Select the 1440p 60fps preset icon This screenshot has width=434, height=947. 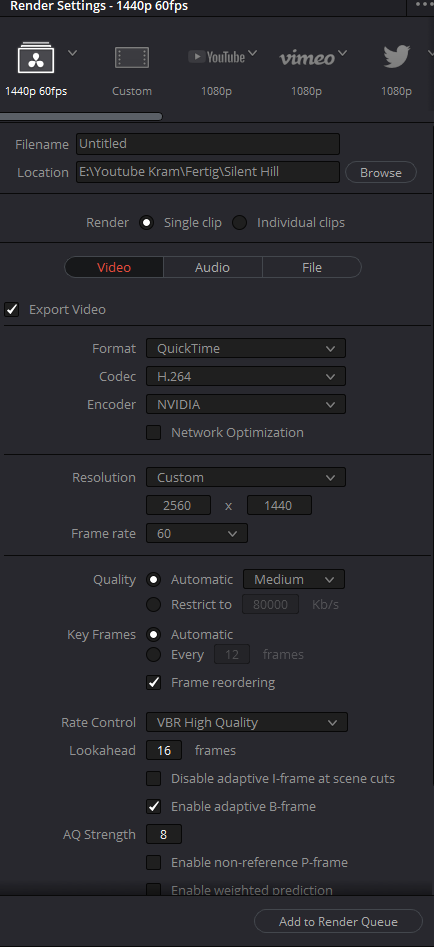pyautogui.click(x=36, y=58)
